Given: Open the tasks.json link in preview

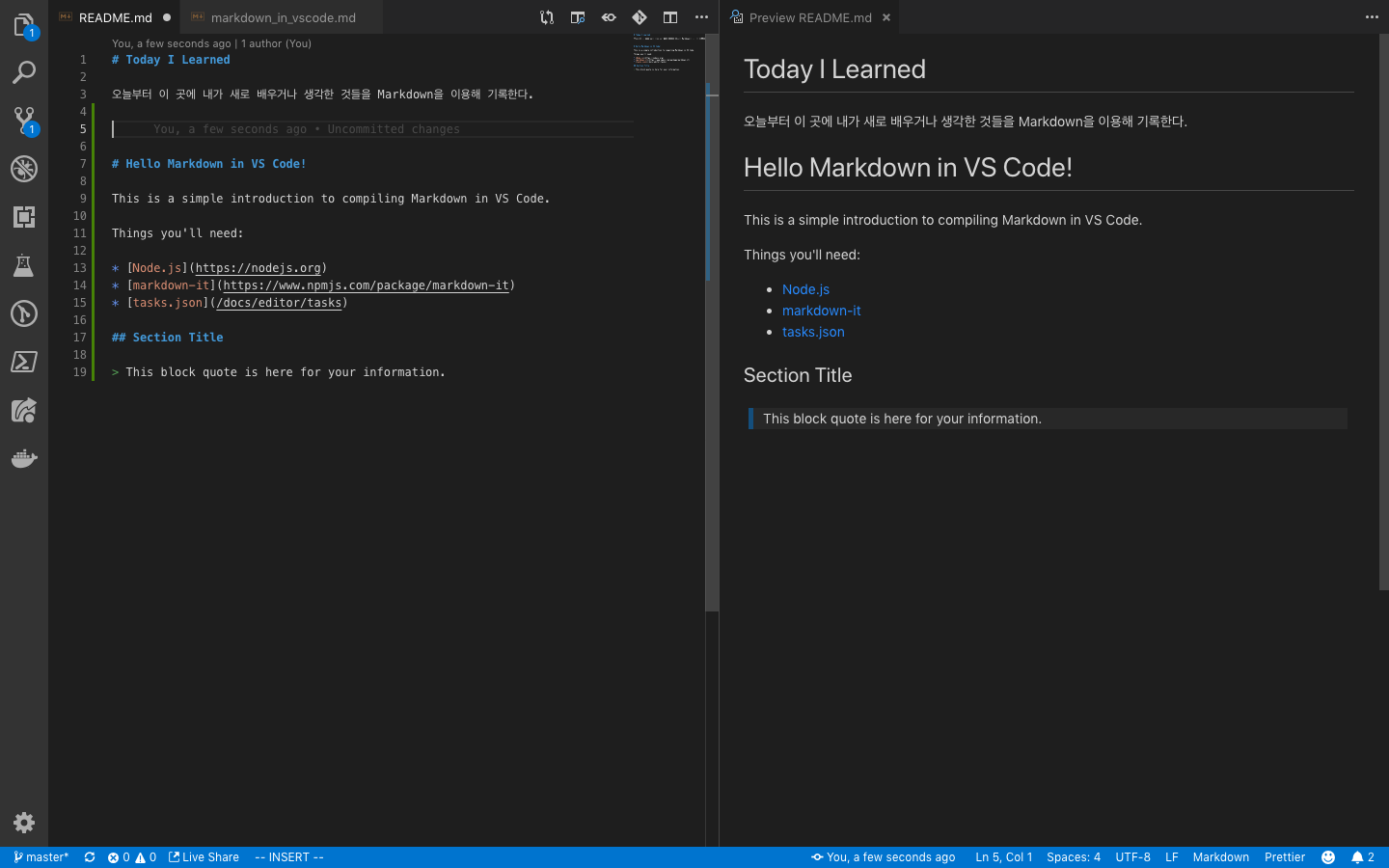Looking at the screenshot, I should coord(813,332).
